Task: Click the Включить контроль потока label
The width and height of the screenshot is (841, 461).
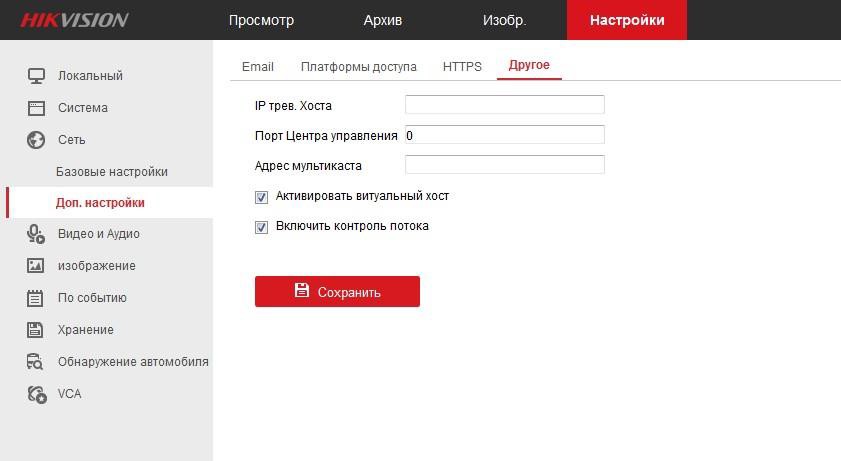Action: (352, 226)
